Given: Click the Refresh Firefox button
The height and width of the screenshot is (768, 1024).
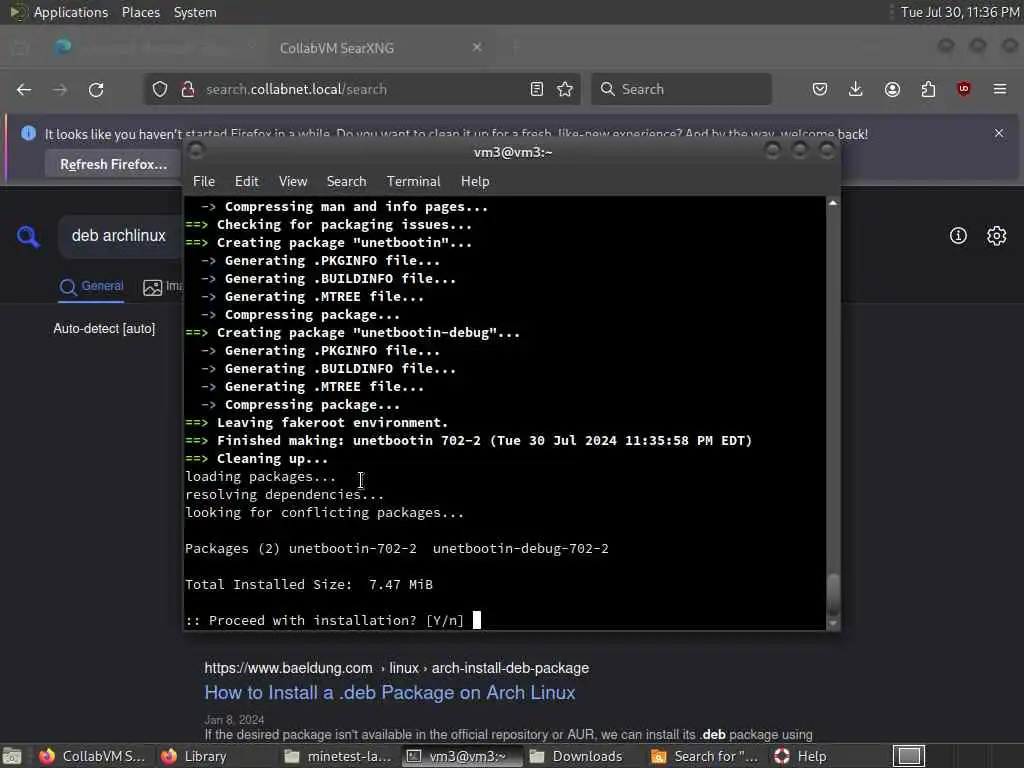Looking at the screenshot, I should [114, 165].
